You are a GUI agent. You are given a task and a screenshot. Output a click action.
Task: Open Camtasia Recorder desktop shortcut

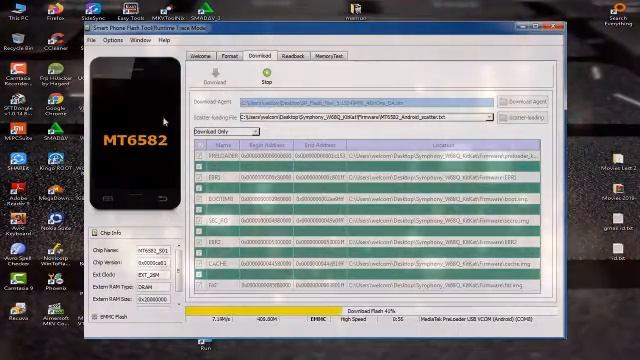[18, 74]
